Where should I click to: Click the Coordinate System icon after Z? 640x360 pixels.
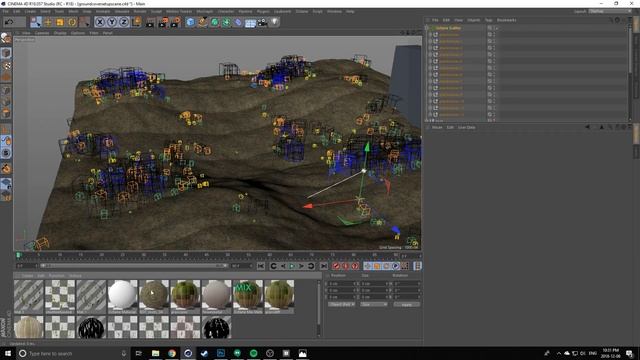tap(136, 22)
